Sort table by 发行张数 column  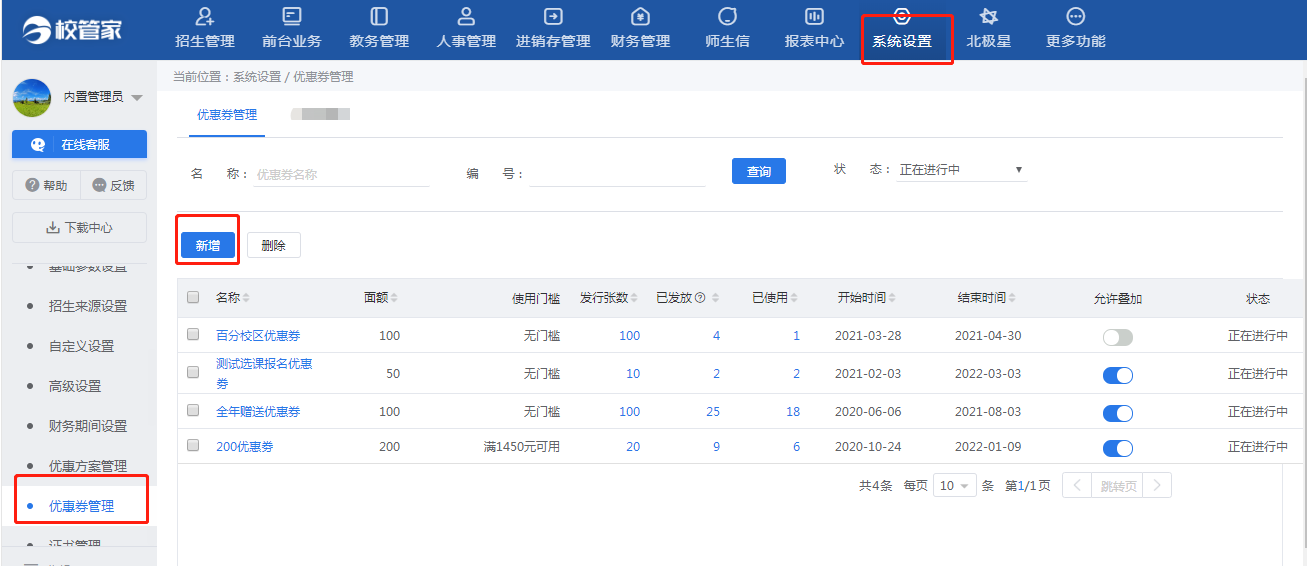click(x=635, y=298)
